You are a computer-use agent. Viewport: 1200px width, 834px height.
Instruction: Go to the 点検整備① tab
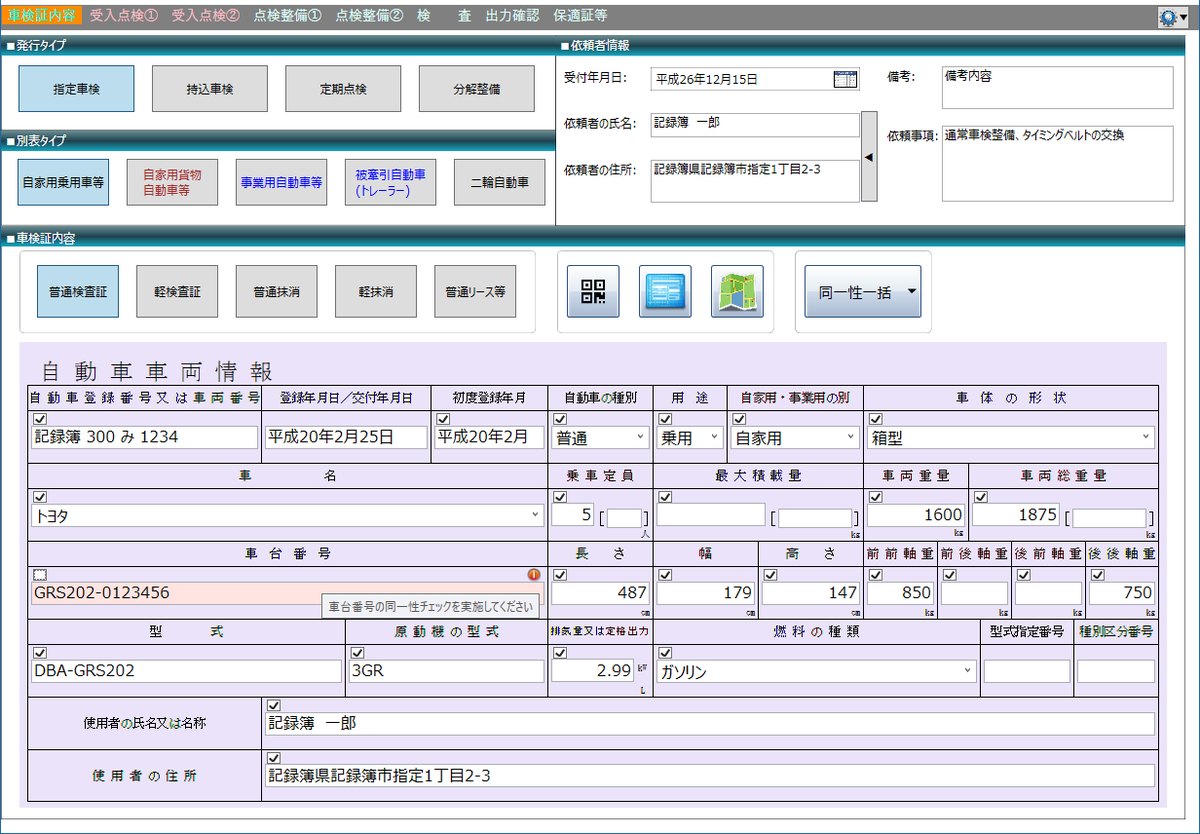(x=288, y=16)
